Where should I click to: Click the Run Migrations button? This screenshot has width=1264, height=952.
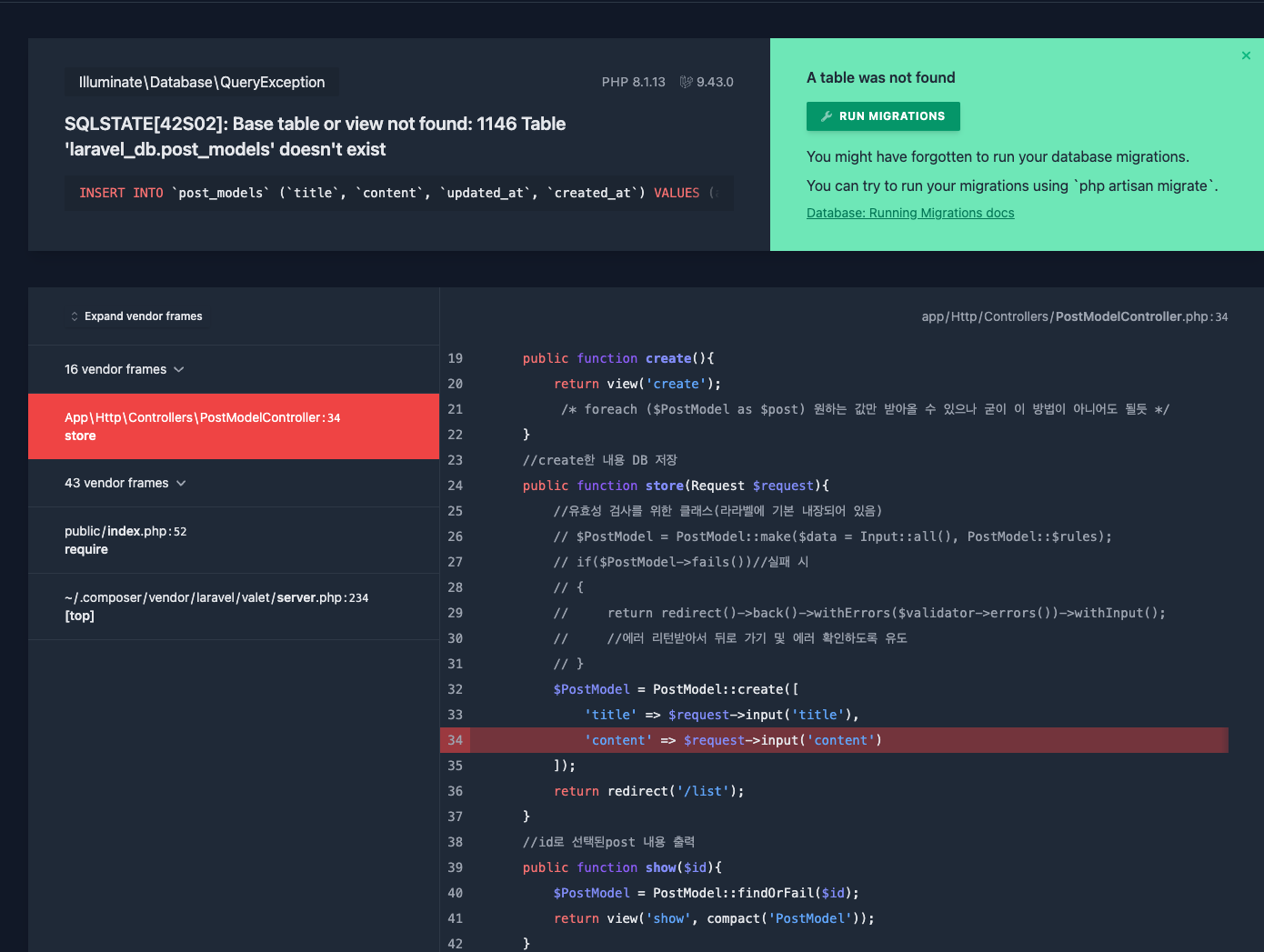[883, 116]
